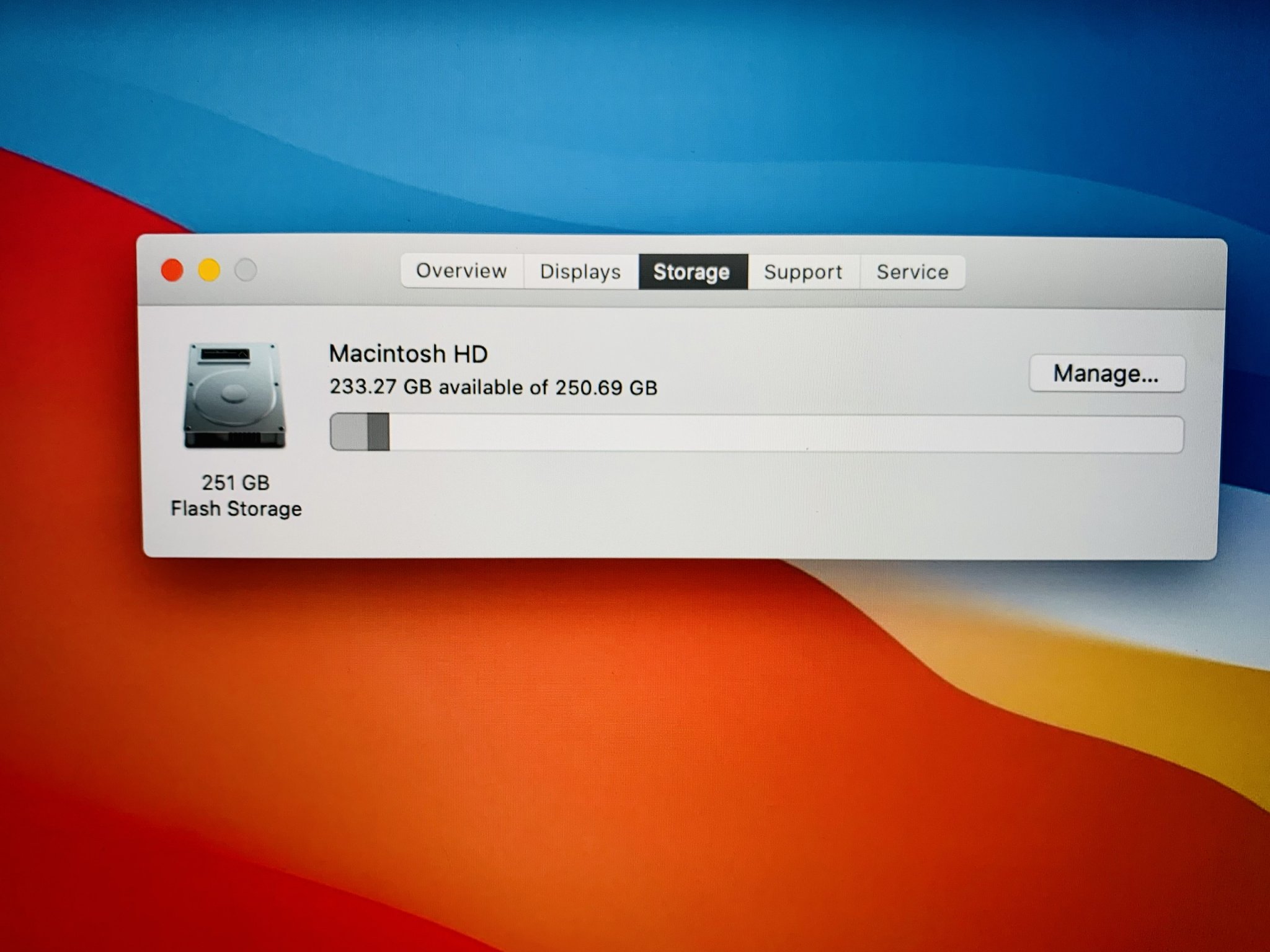Open the Service tab

[x=912, y=272]
